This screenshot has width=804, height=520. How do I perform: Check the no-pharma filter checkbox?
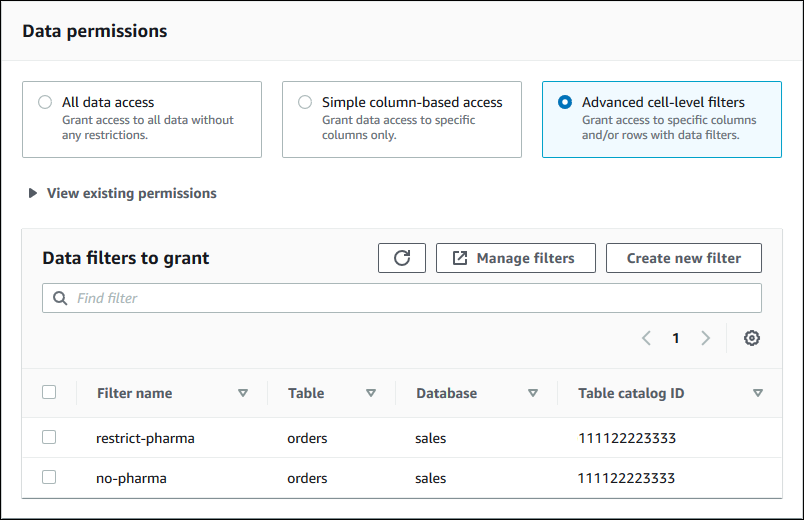click(49, 477)
